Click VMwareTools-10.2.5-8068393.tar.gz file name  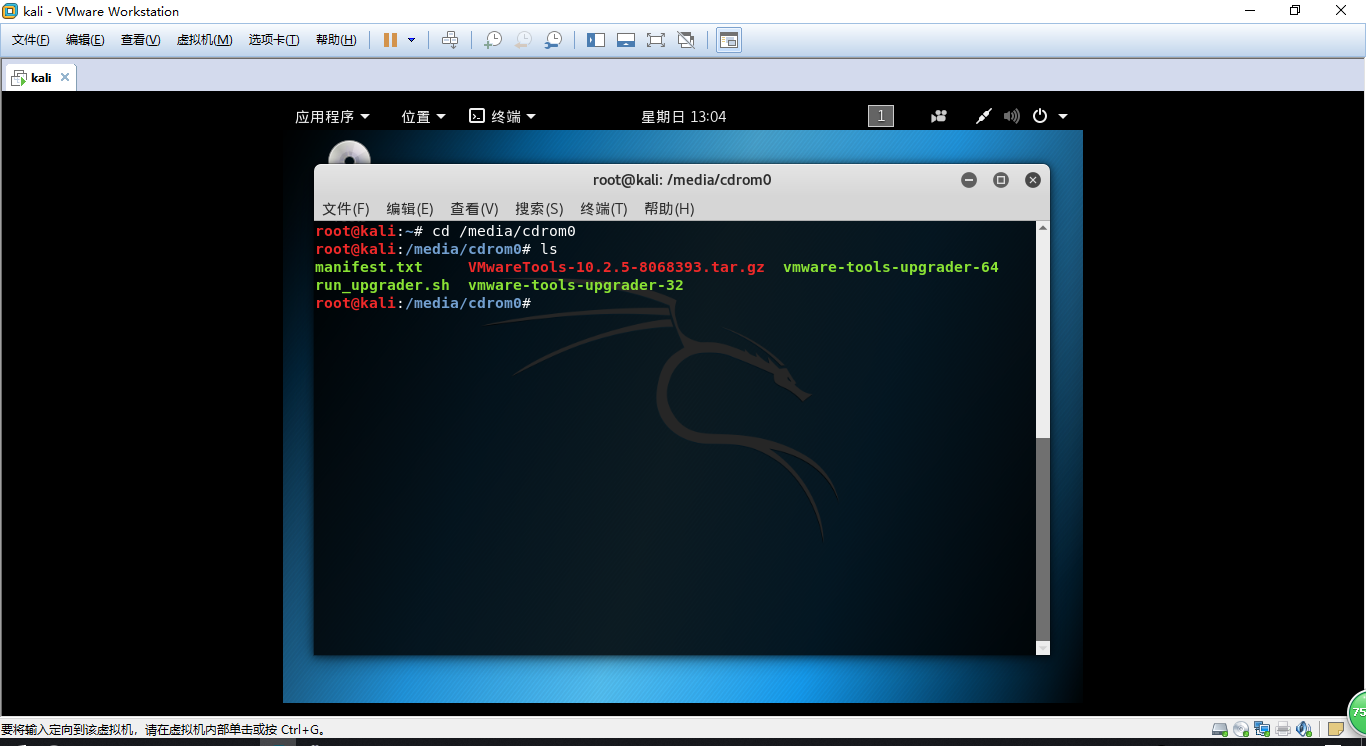[616, 267]
